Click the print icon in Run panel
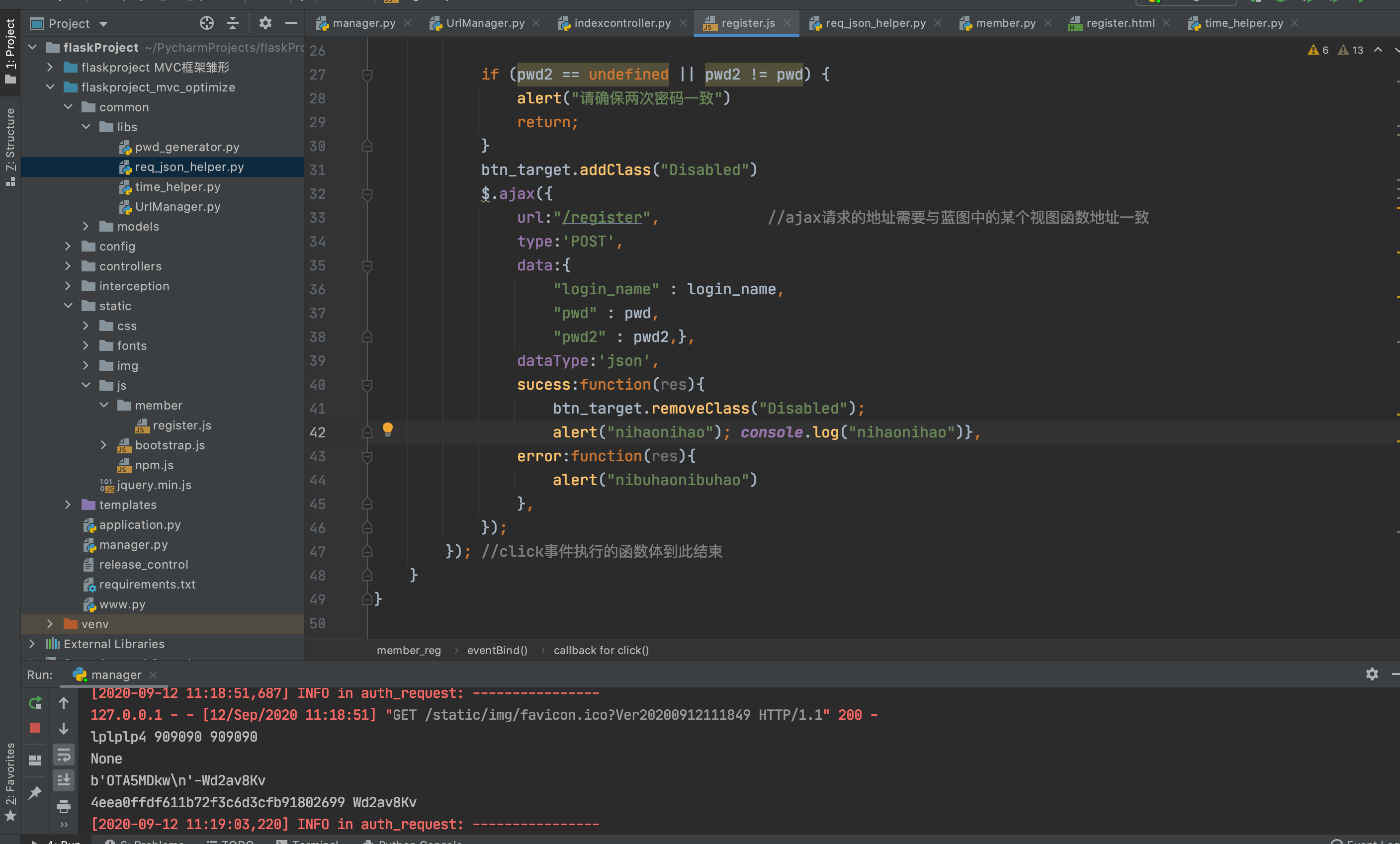Image resolution: width=1400 pixels, height=844 pixels. point(64,806)
